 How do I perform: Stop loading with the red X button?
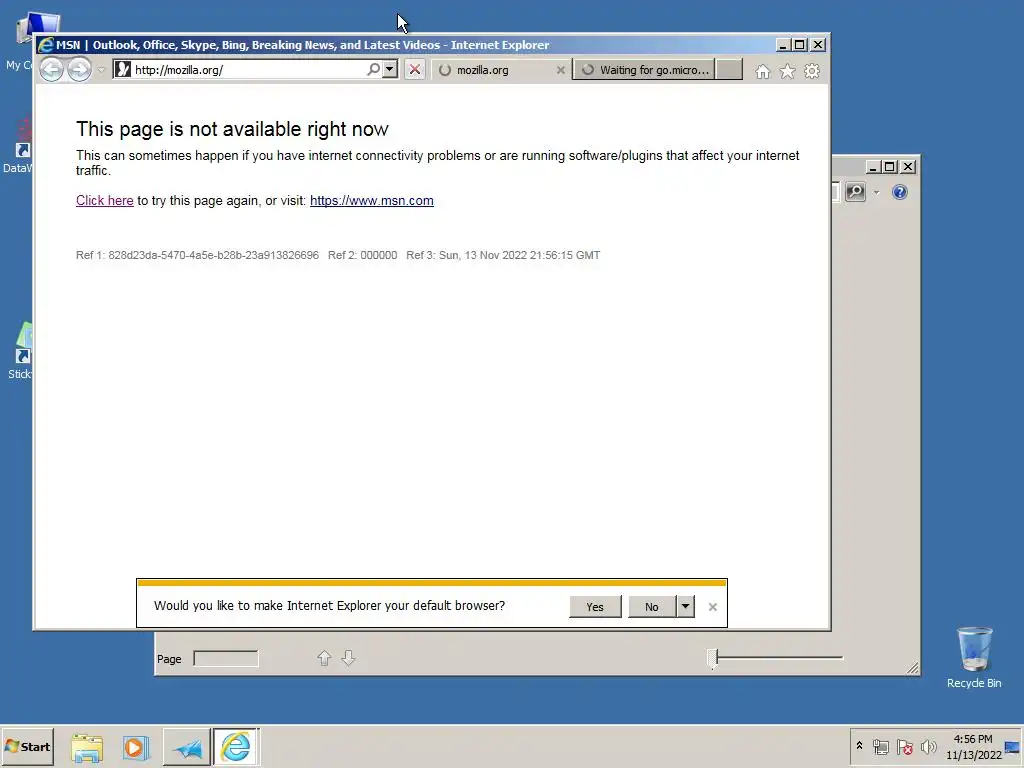tap(415, 69)
